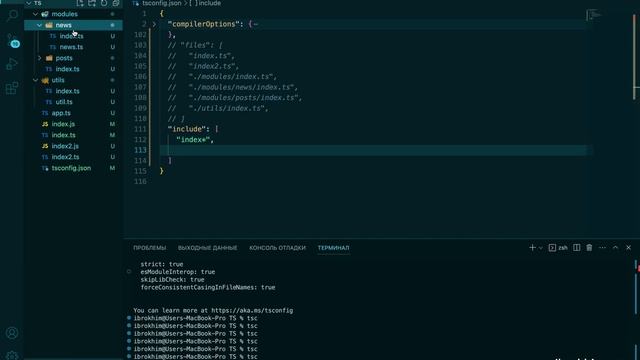The width and height of the screenshot is (640, 360).
Task: Collapse all folders in explorer
Action: 116,3
